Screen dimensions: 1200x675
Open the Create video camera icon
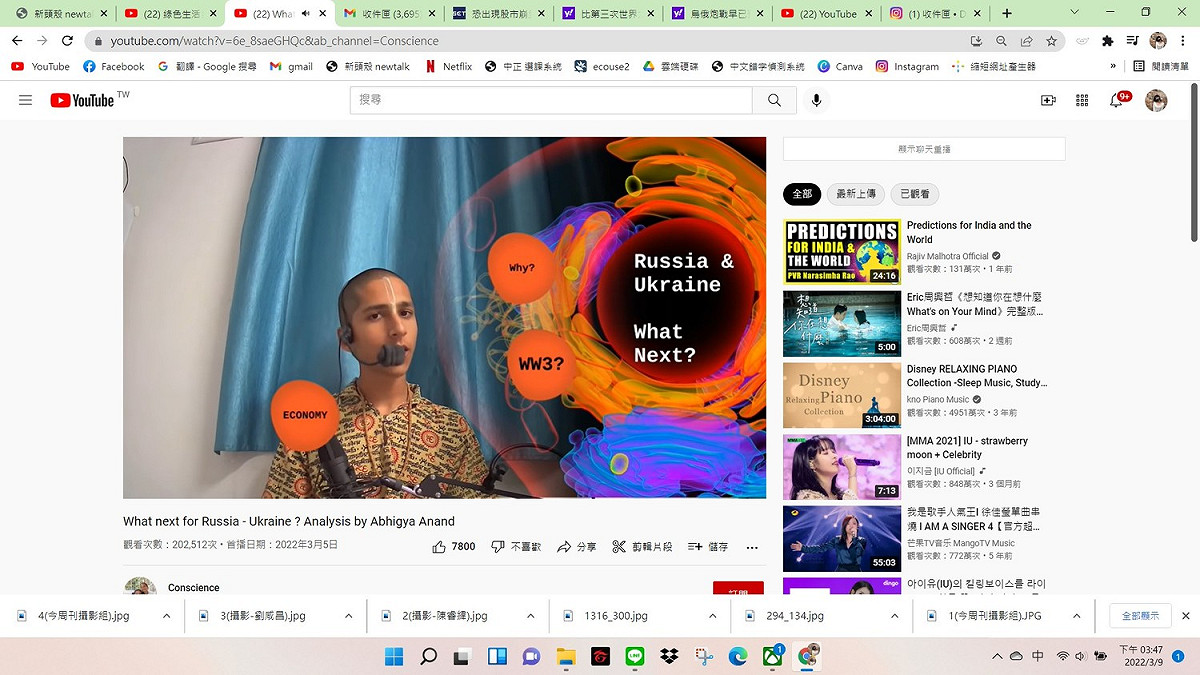click(x=1048, y=100)
